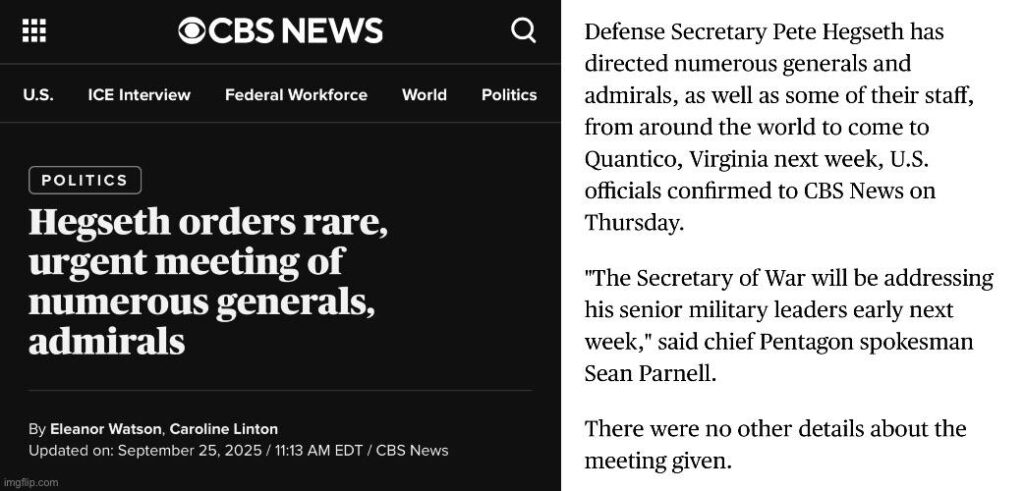Navigate to the World section
The height and width of the screenshot is (491, 1024).
424,95
